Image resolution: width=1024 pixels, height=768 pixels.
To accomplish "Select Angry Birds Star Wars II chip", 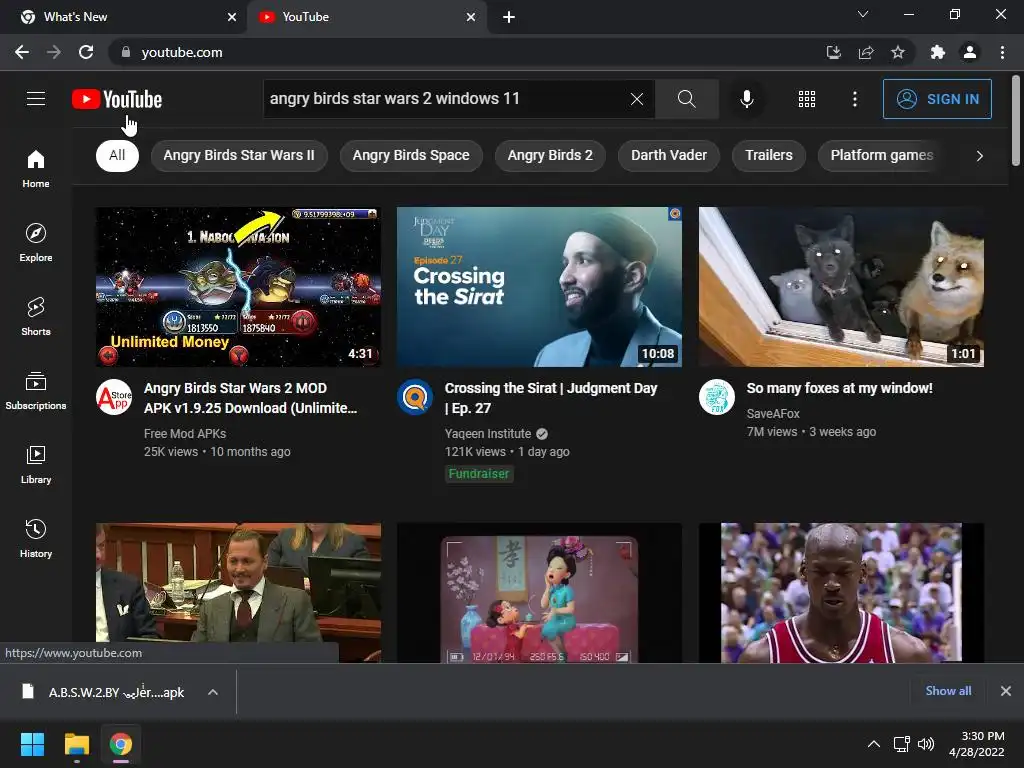I will pyautogui.click(x=239, y=155).
